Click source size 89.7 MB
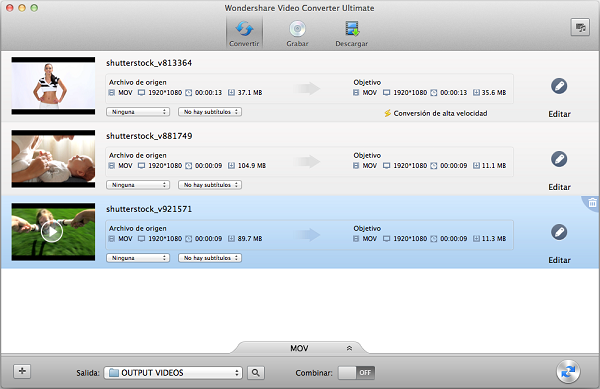Image resolution: width=600 pixels, height=389 pixels. point(250,239)
